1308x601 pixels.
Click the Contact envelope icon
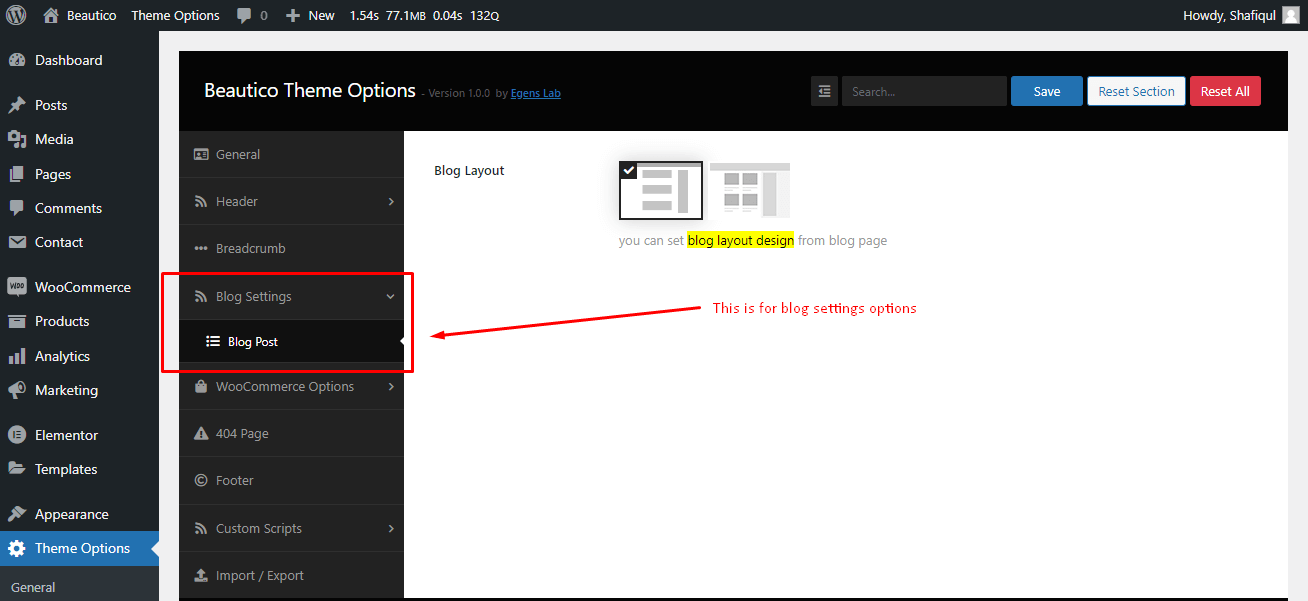(x=17, y=242)
